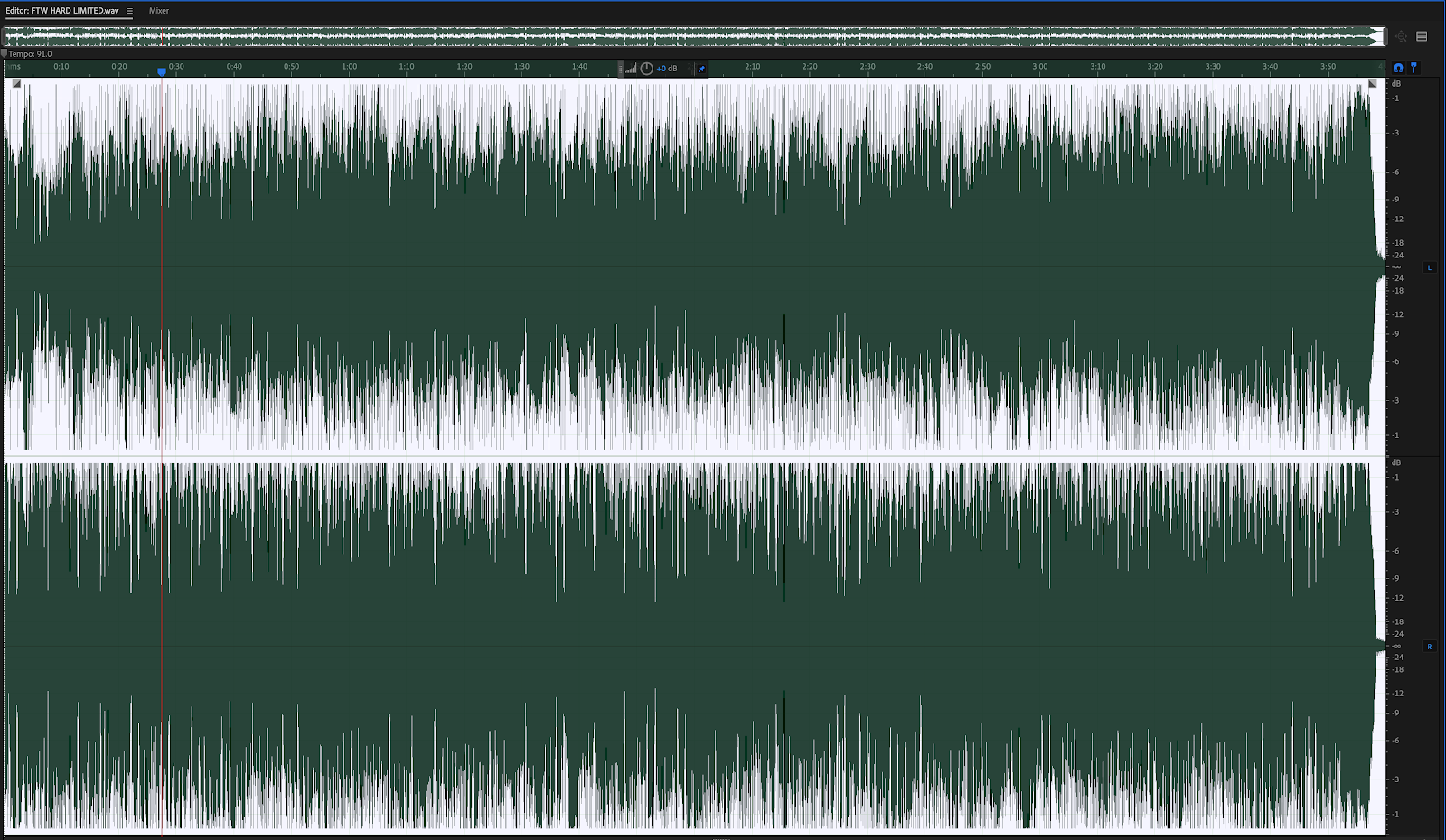Click the fade-in handle on waveform

[16, 84]
